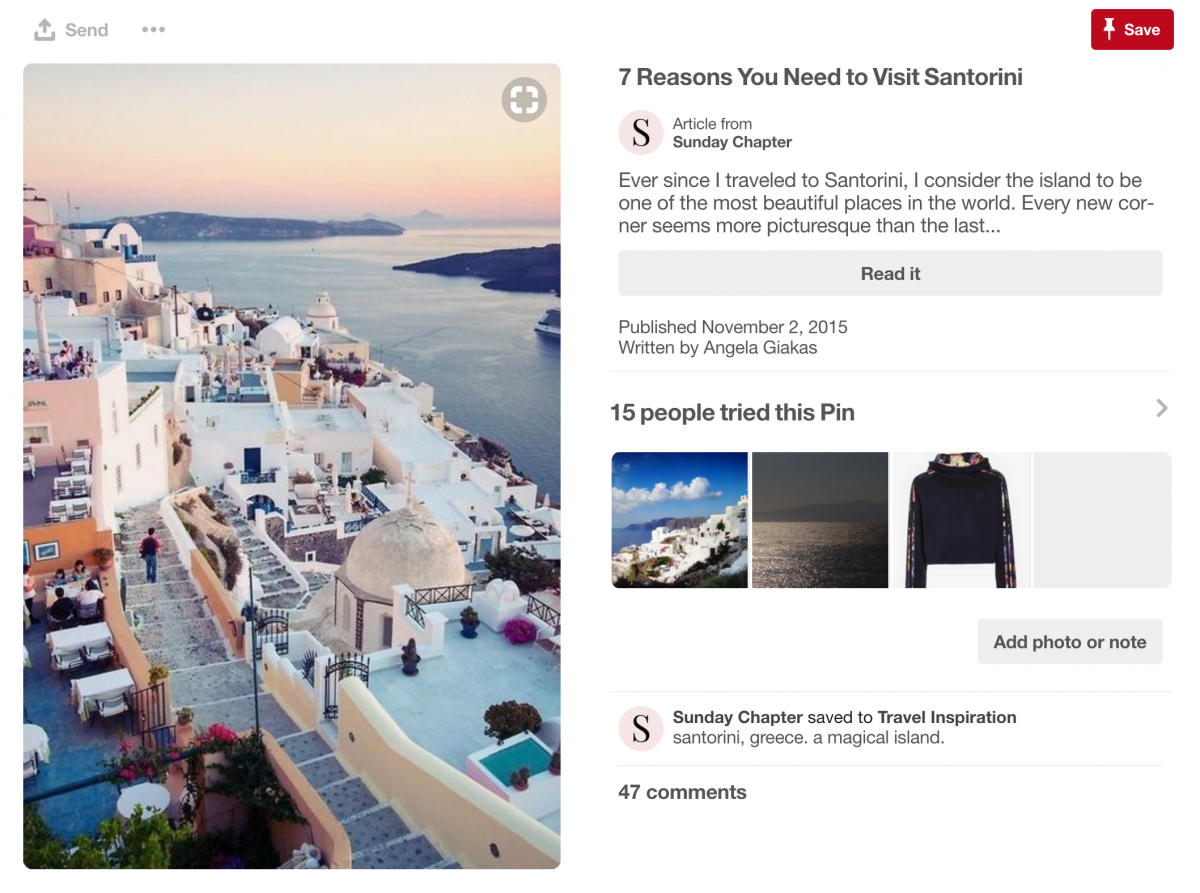Click the sunset ocean tried-it thumbnail
1200x893 pixels.
tap(820, 519)
